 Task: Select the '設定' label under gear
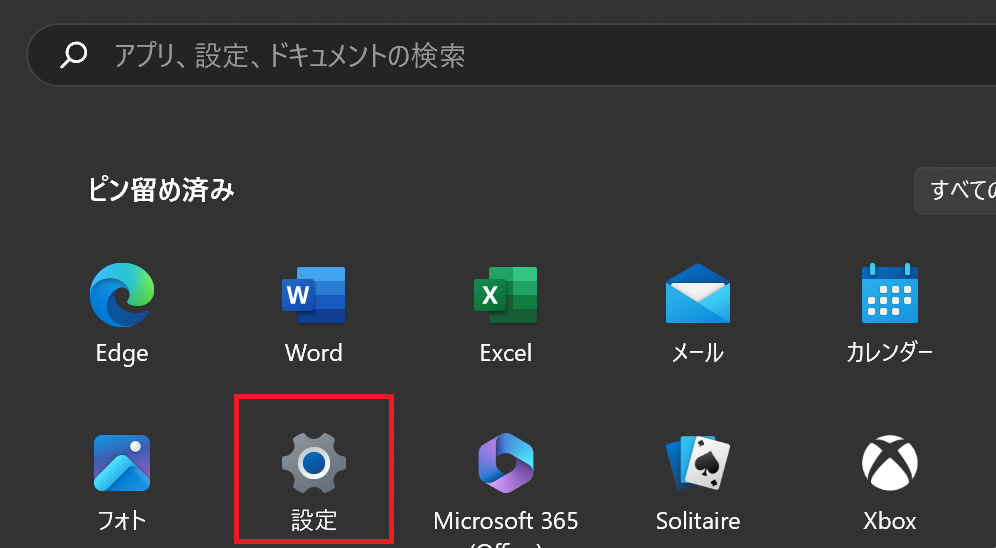point(313,521)
